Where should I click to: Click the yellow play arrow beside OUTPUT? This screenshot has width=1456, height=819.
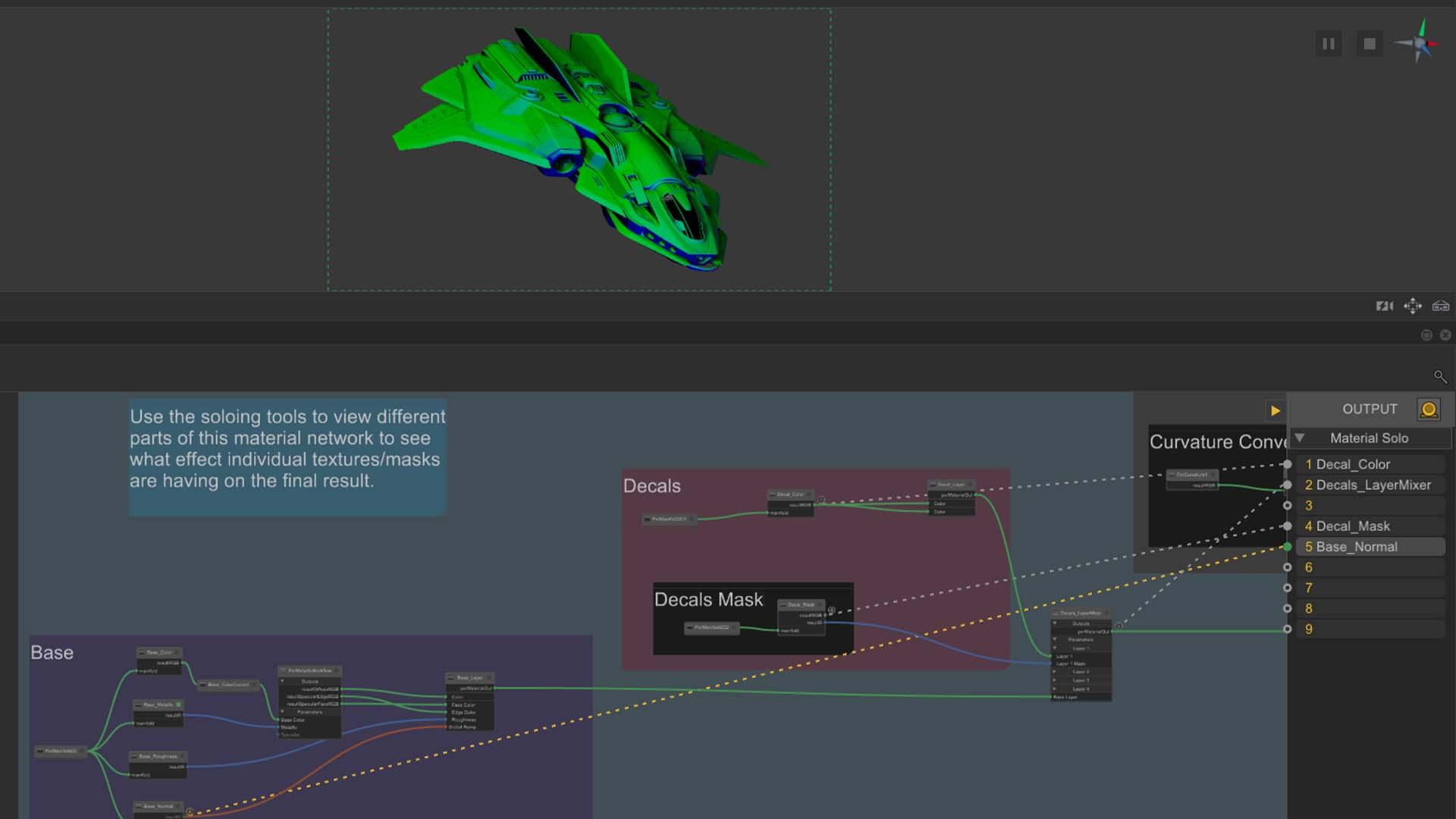click(1275, 410)
